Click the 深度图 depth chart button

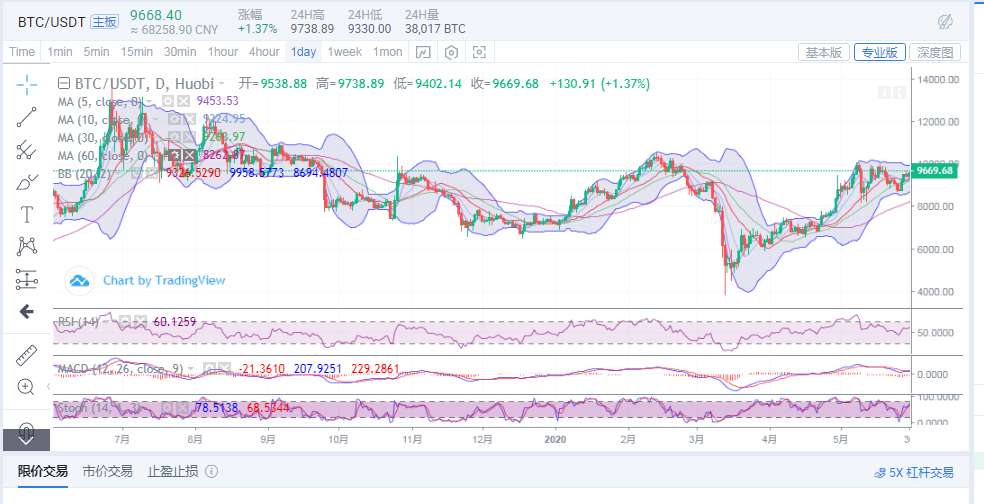pos(935,52)
